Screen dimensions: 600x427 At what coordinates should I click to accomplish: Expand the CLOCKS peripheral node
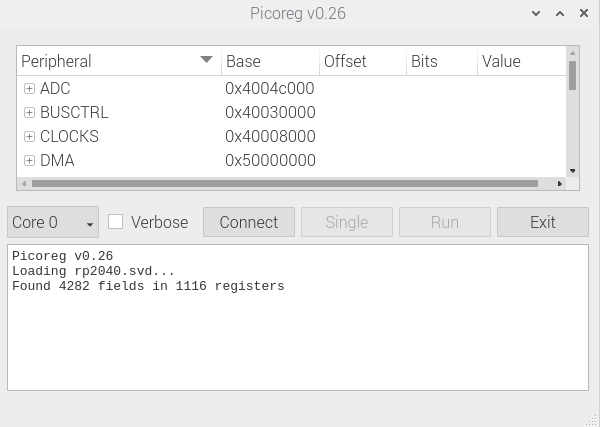[29, 136]
